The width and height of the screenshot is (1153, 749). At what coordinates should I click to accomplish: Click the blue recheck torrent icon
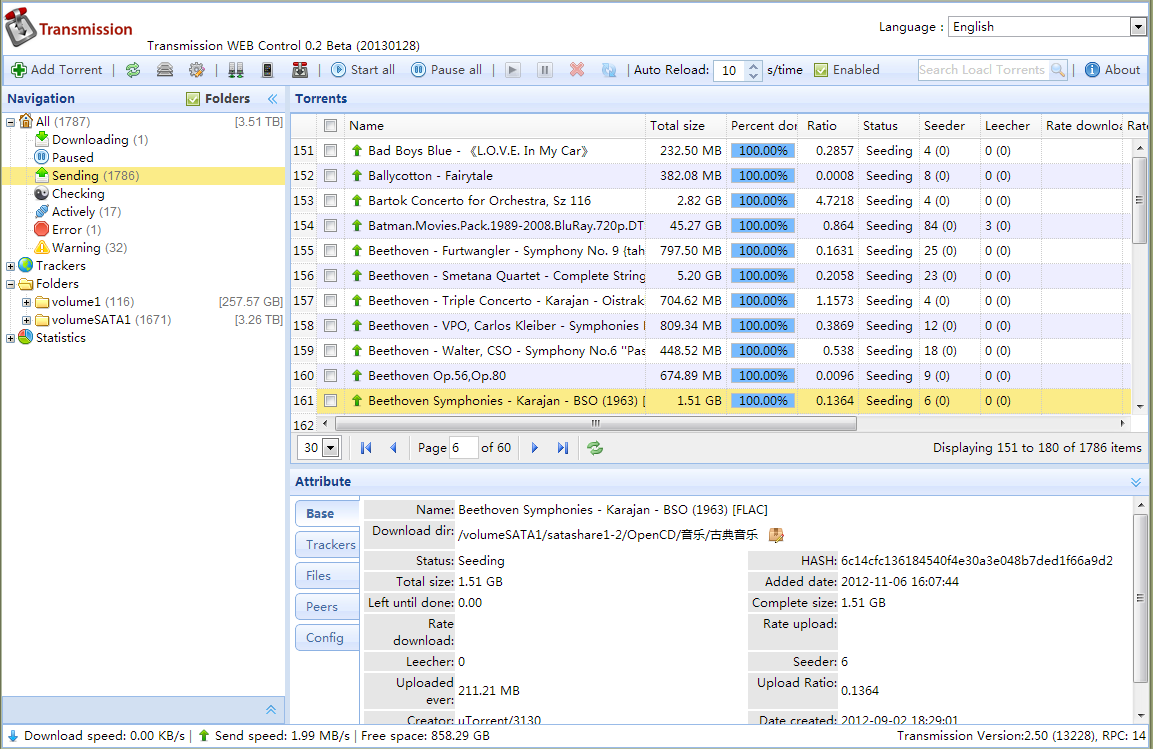pyautogui.click(x=609, y=70)
